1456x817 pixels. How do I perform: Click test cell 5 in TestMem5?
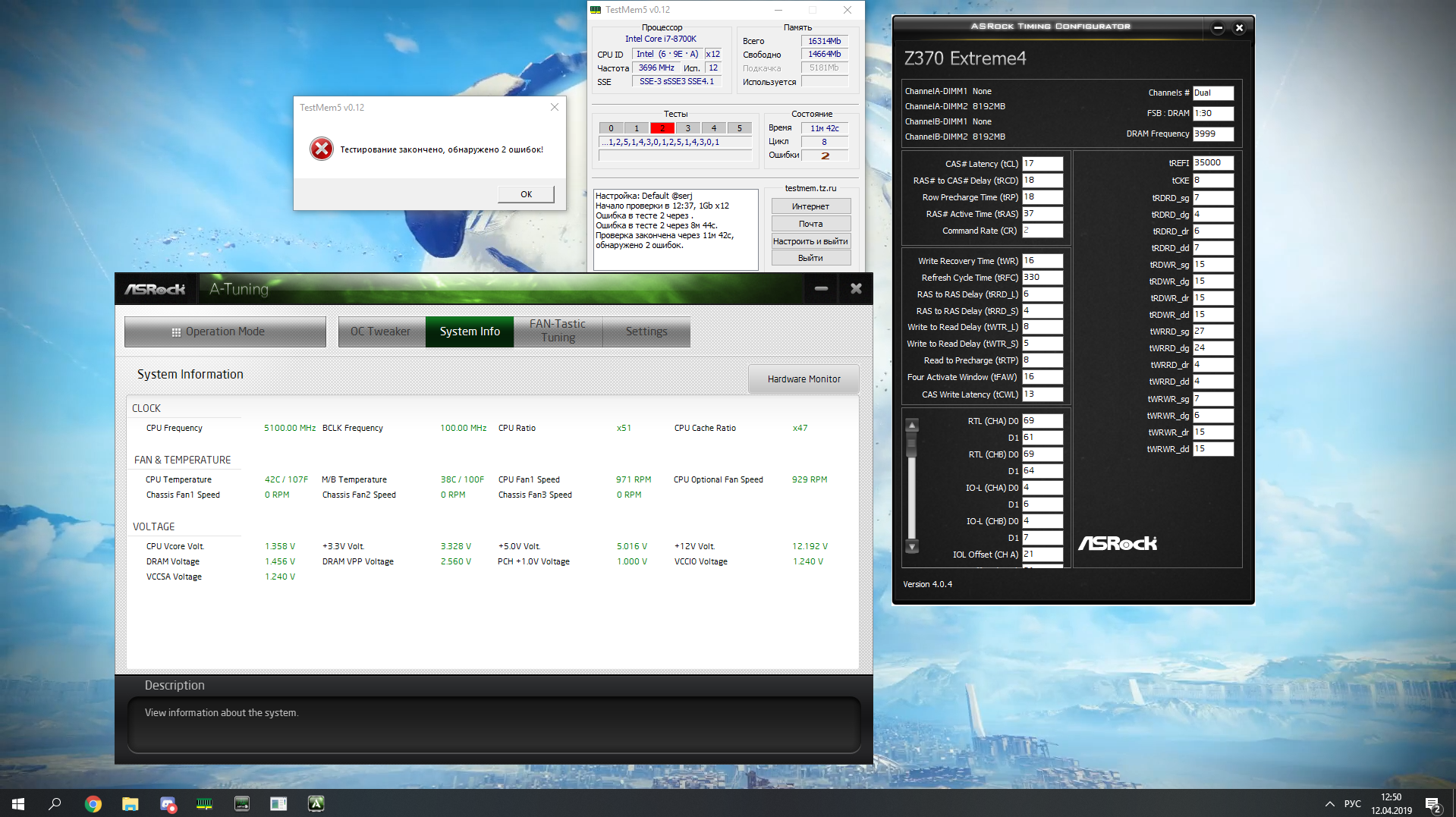740,128
